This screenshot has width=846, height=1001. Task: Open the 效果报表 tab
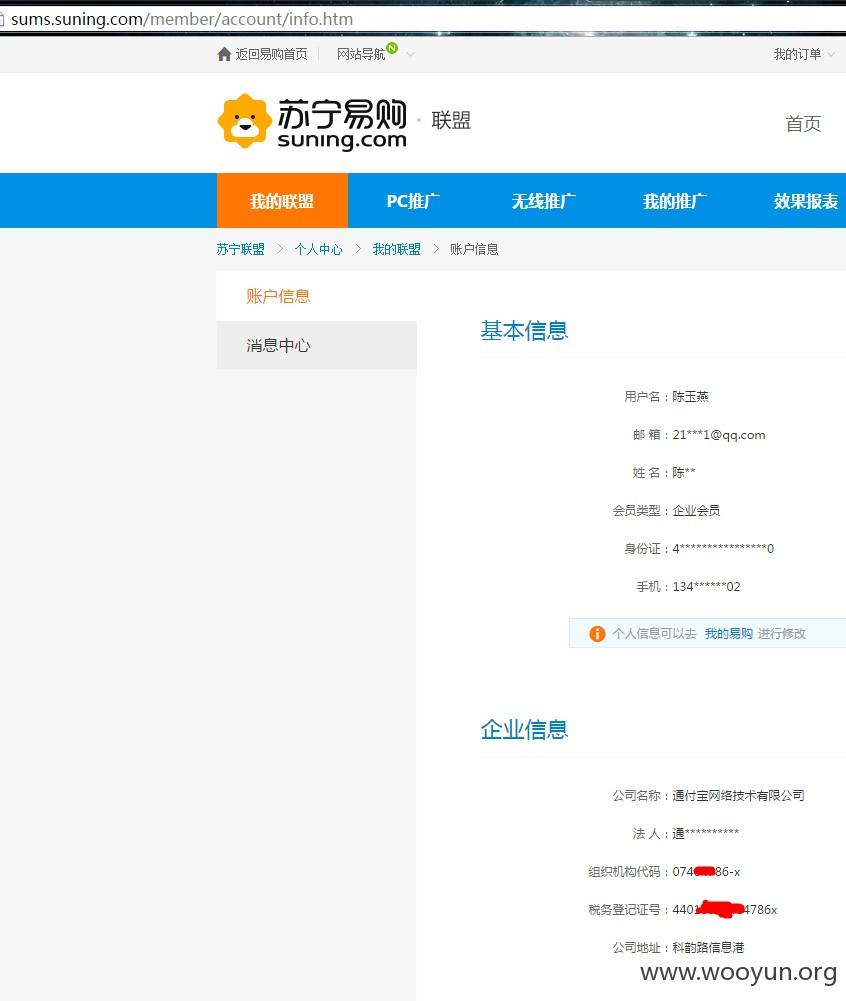(x=805, y=200)
